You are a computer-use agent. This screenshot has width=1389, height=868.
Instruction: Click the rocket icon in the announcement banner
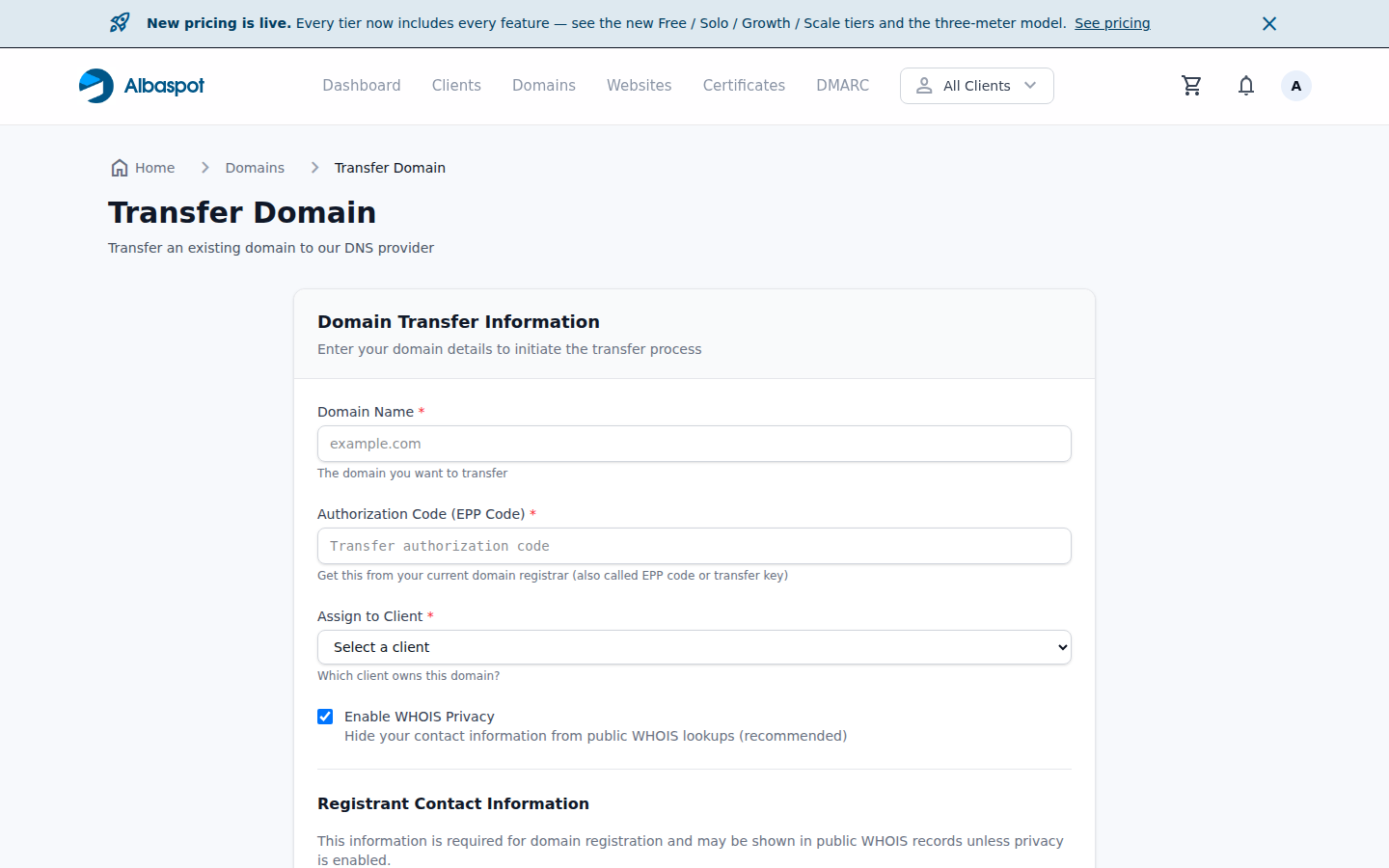pyautogui.click(x=120, y=23)
